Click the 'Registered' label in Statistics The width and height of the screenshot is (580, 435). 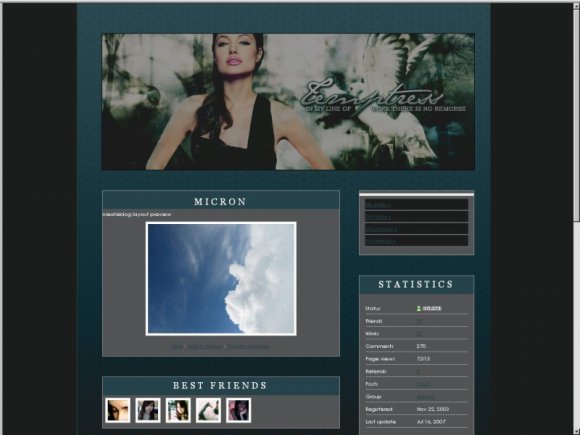(379, 409)
